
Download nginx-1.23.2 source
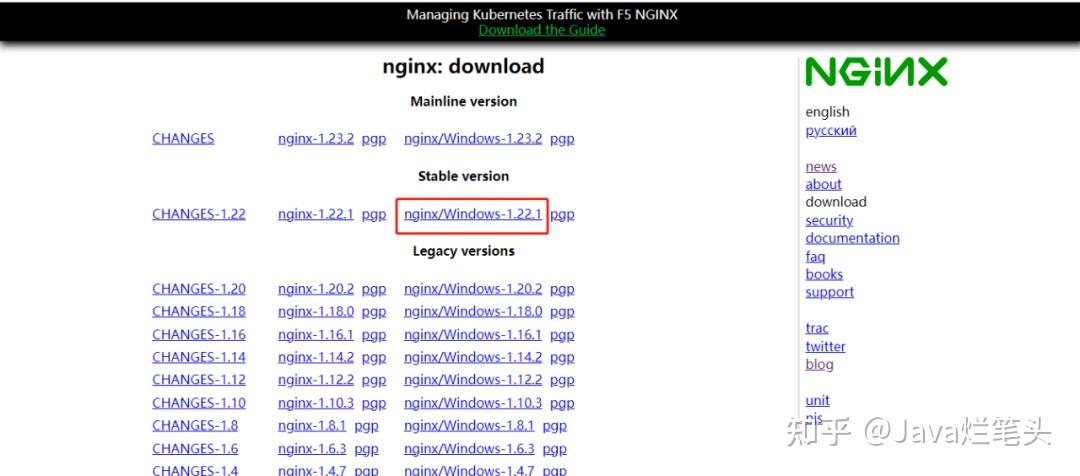316,138
